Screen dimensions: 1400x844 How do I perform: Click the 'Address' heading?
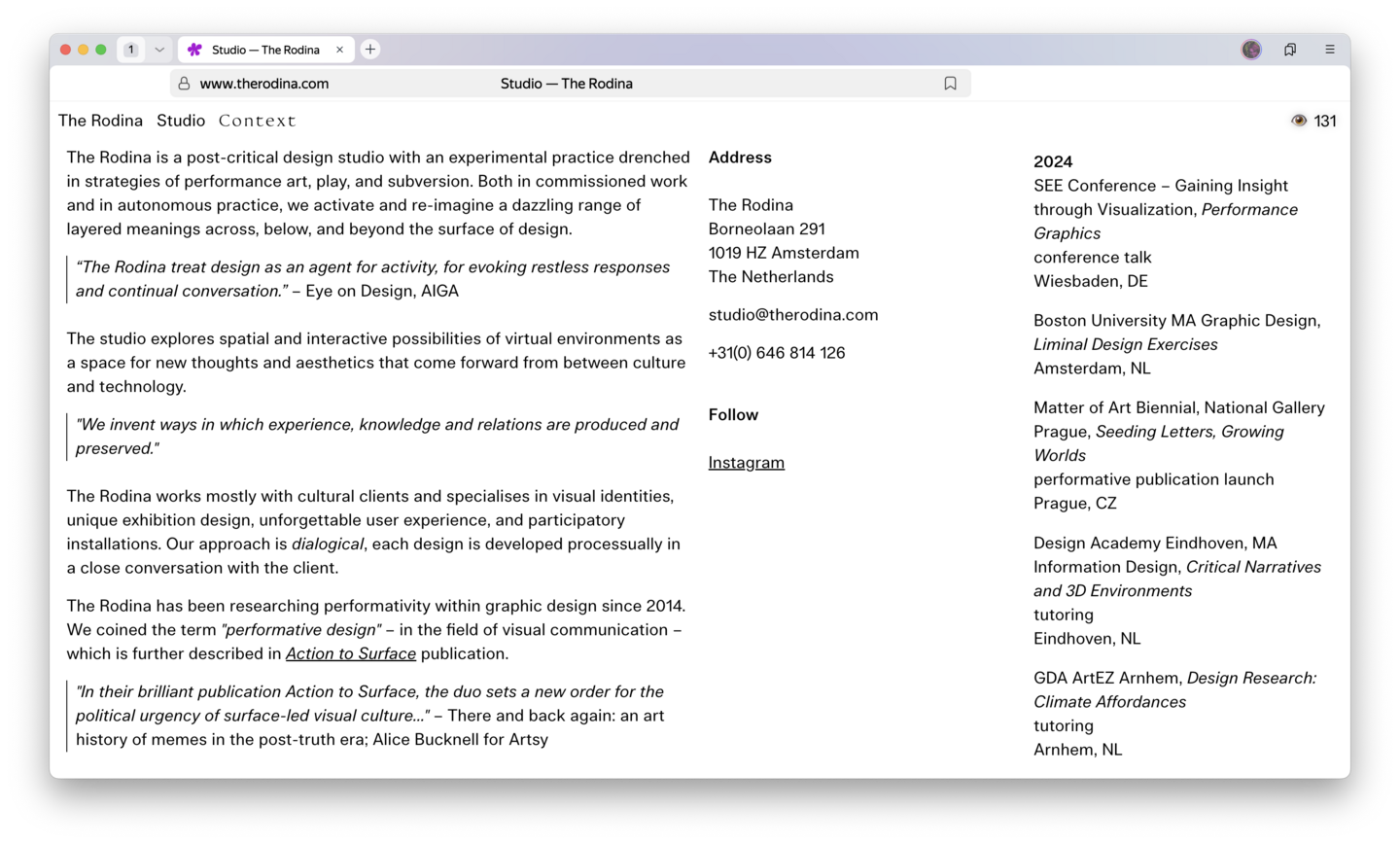[x=740, y=158]
